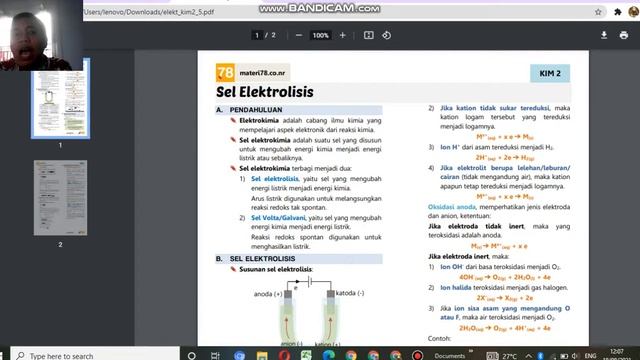Open Excel from the taskbar
This screenshot has width=640, height=360.
pos(306,356)
